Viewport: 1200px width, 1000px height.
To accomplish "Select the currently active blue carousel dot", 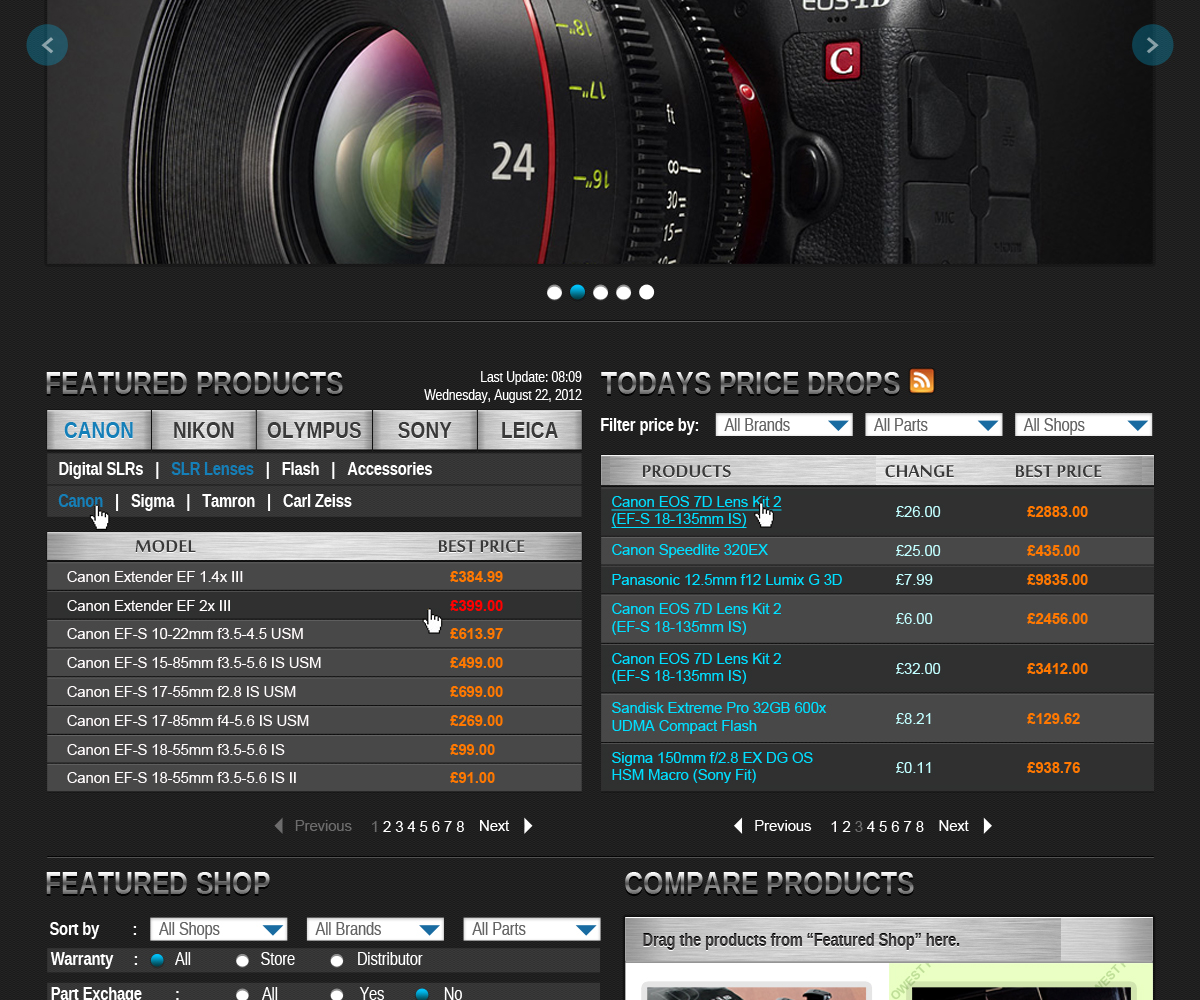I will point(577,292).
